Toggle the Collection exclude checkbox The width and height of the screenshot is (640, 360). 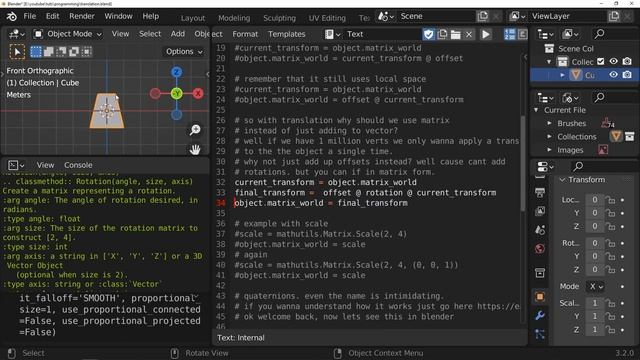(x=600, y=62)
